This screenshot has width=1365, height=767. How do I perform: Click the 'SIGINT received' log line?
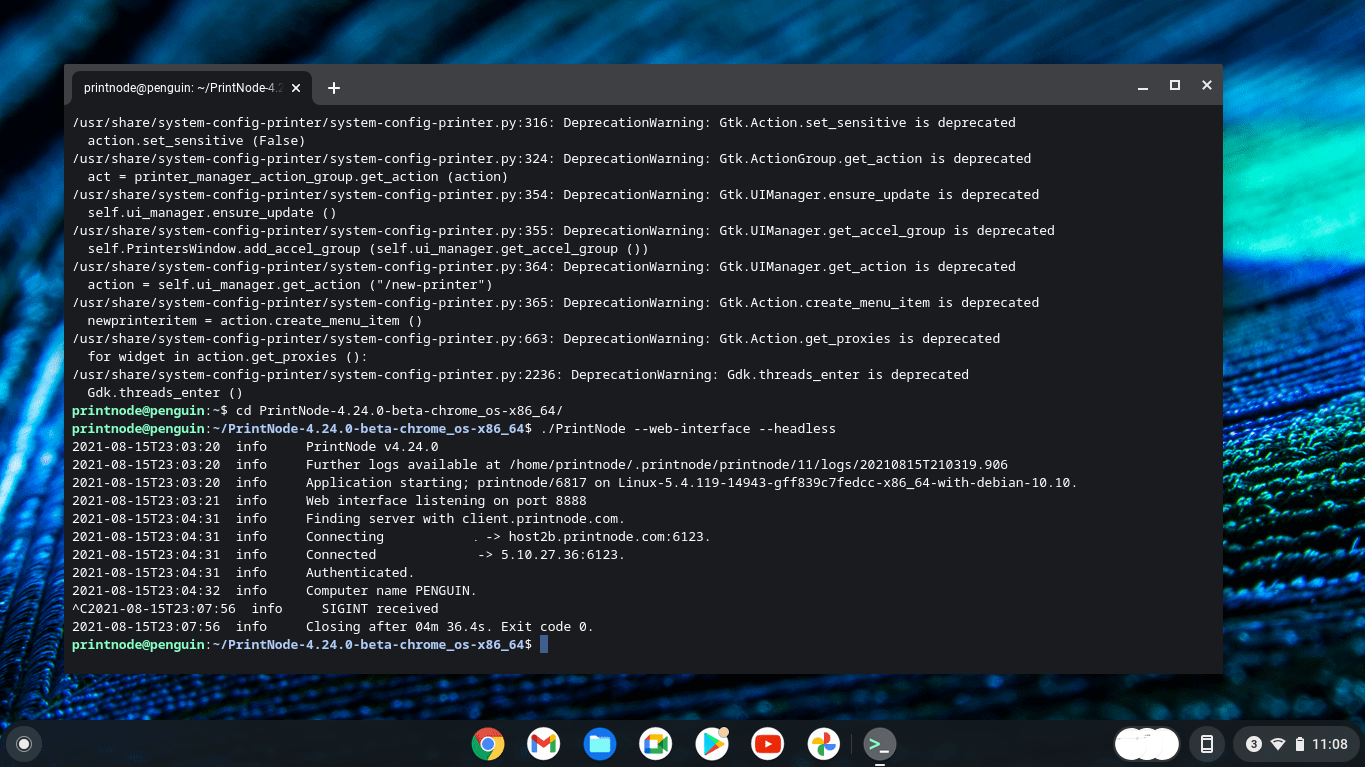pos(380,609)
